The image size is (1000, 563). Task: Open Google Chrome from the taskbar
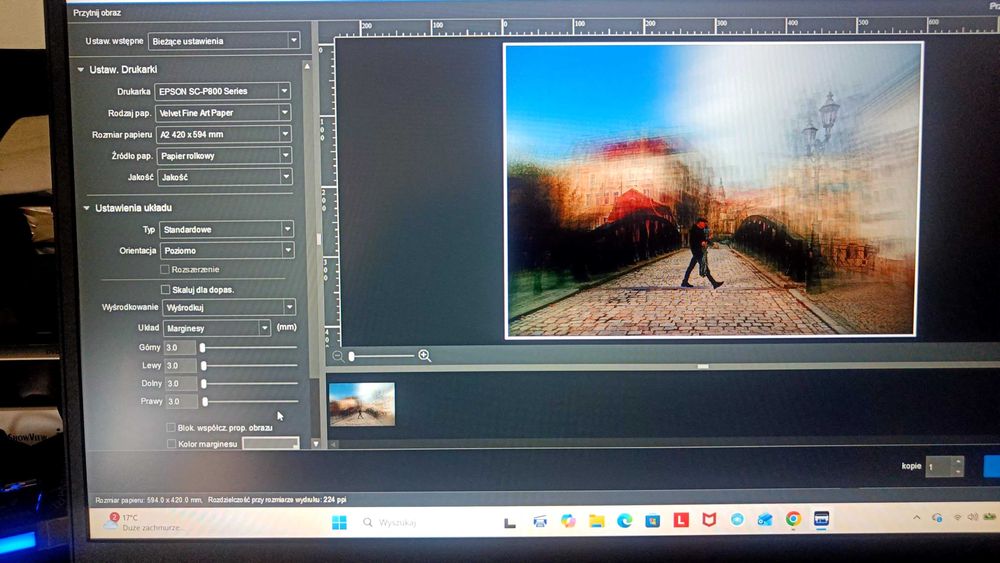(793, 519)
